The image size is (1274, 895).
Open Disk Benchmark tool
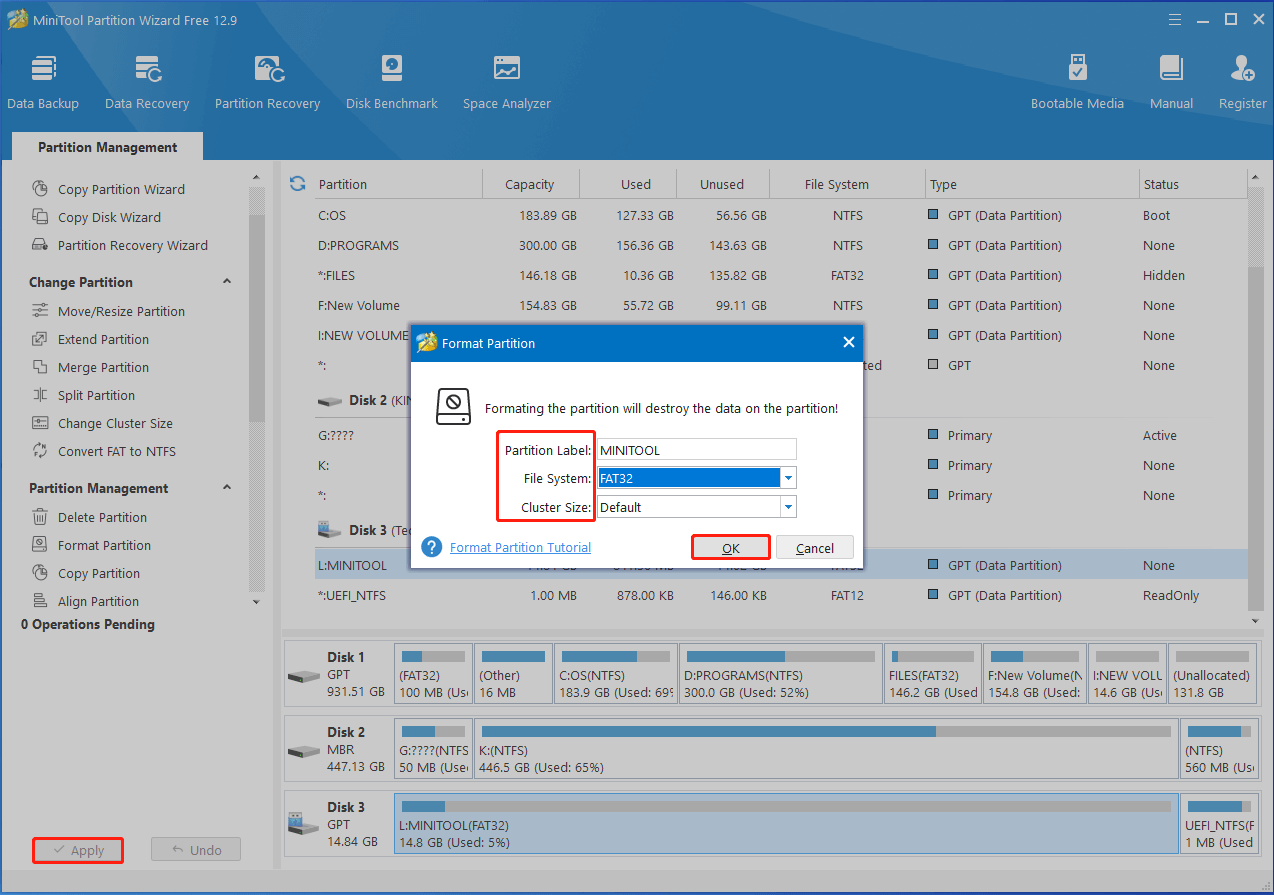point(392,82)
